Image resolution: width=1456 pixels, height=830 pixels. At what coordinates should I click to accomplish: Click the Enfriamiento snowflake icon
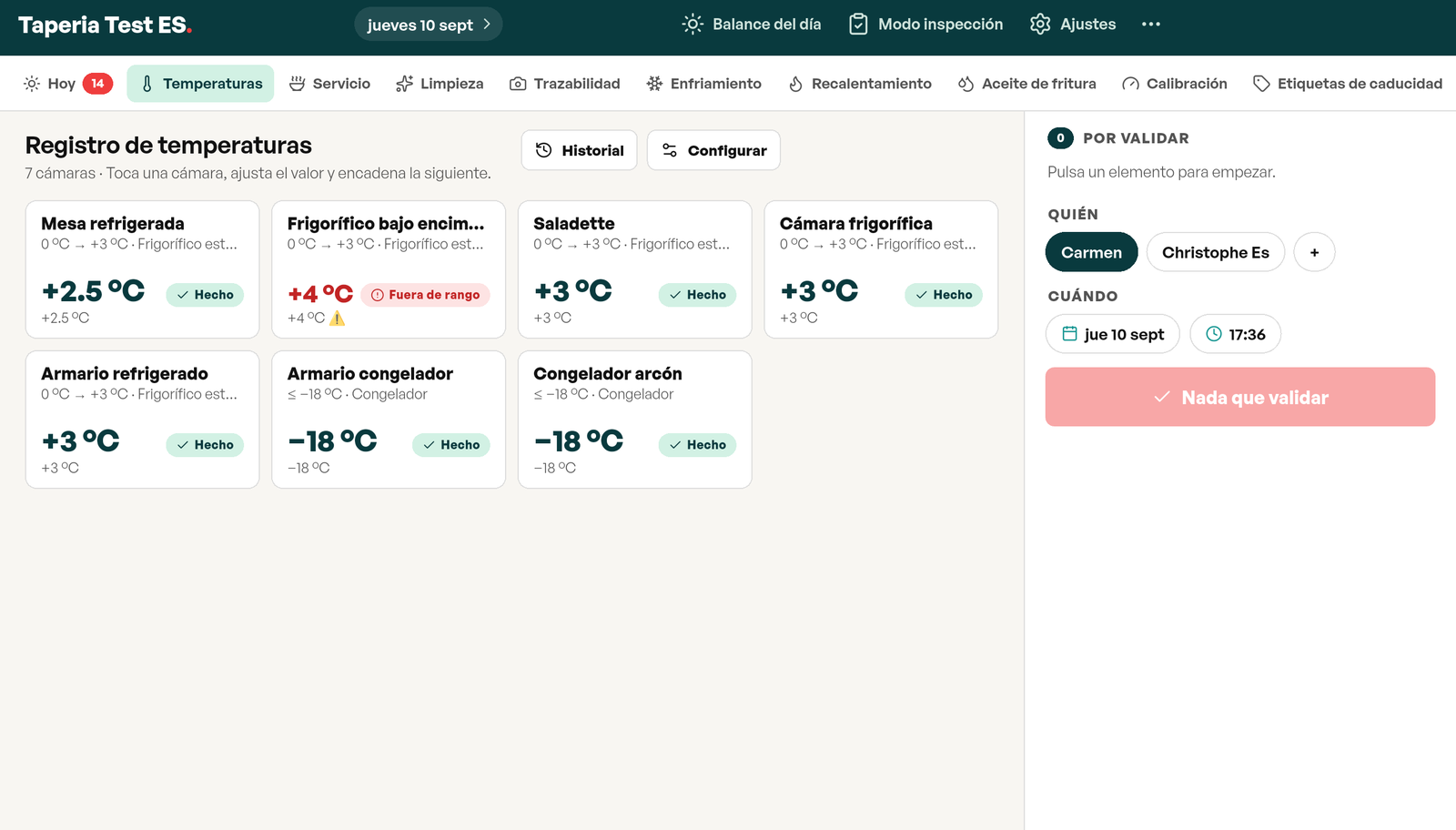click(654, 84)
